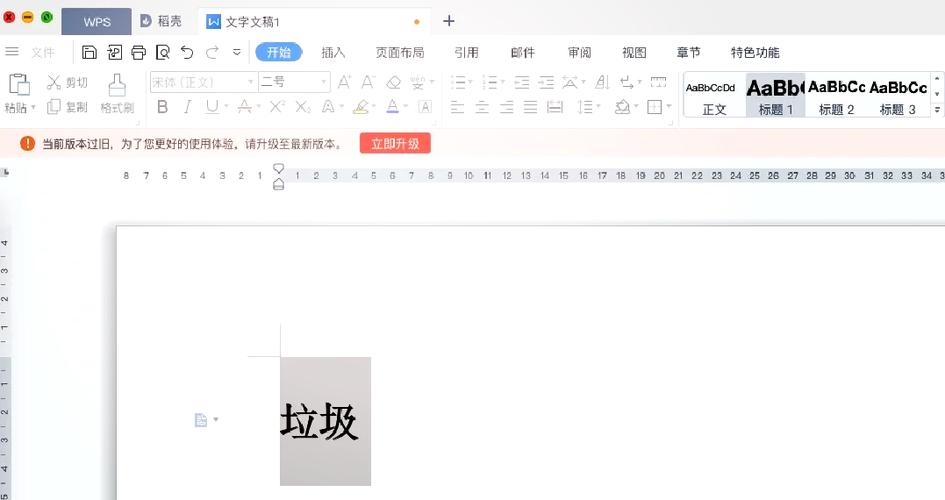
Task: Open the 文件 menu
Action: point(43,52)
